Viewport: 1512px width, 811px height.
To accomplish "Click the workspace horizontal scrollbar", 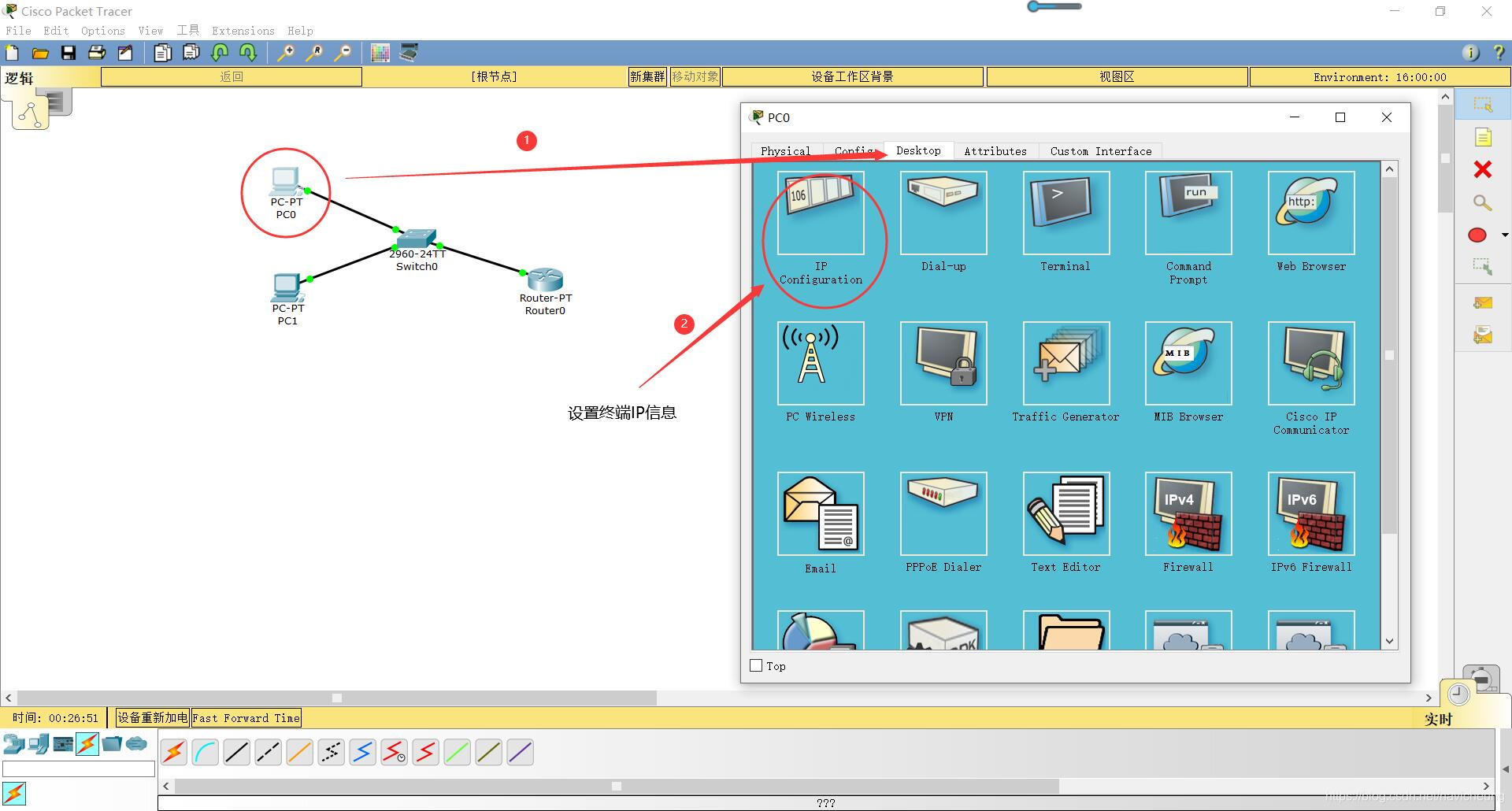I will [337, 698].
